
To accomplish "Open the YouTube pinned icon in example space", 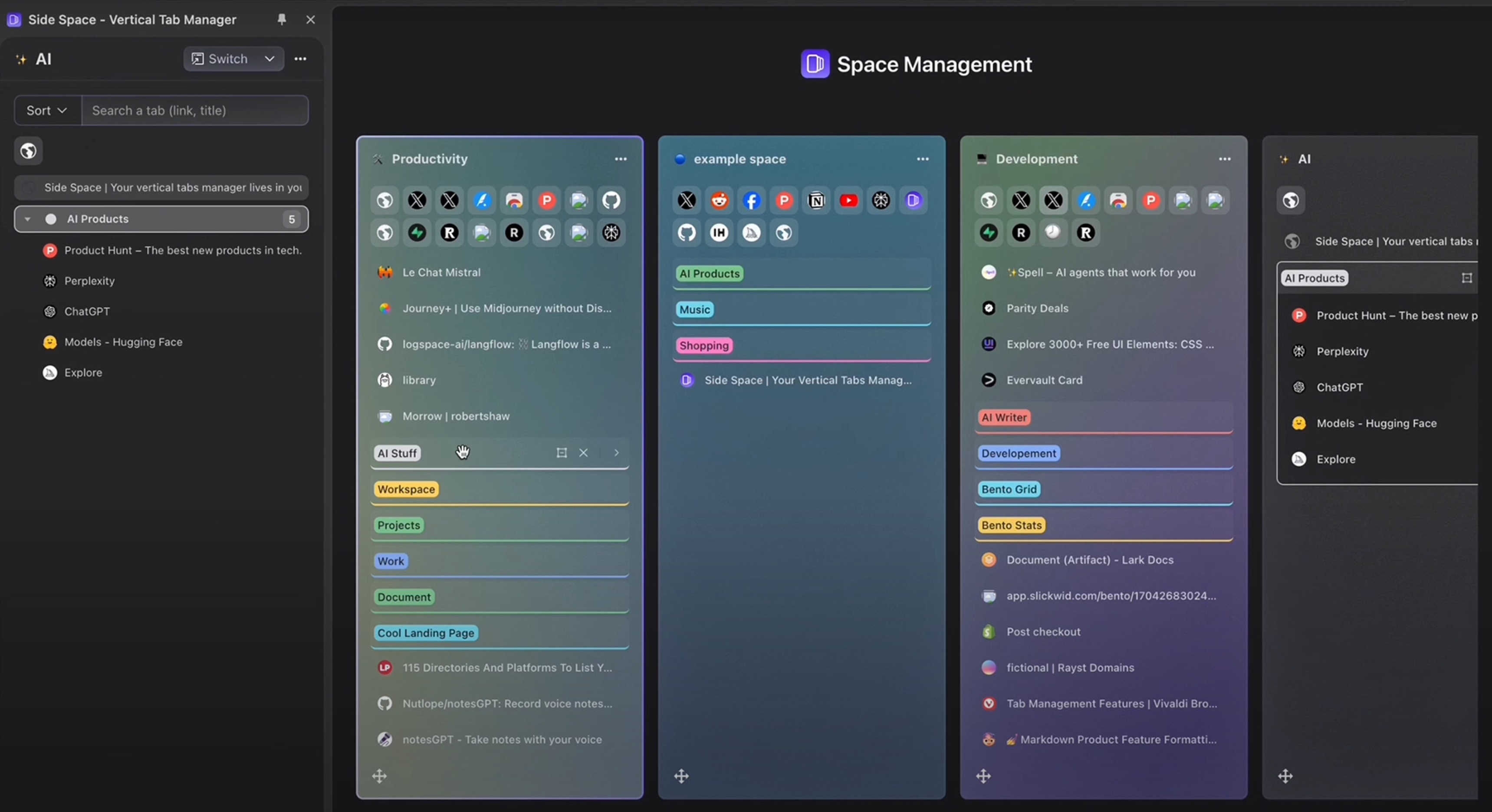I will click(x=848, y=200).
